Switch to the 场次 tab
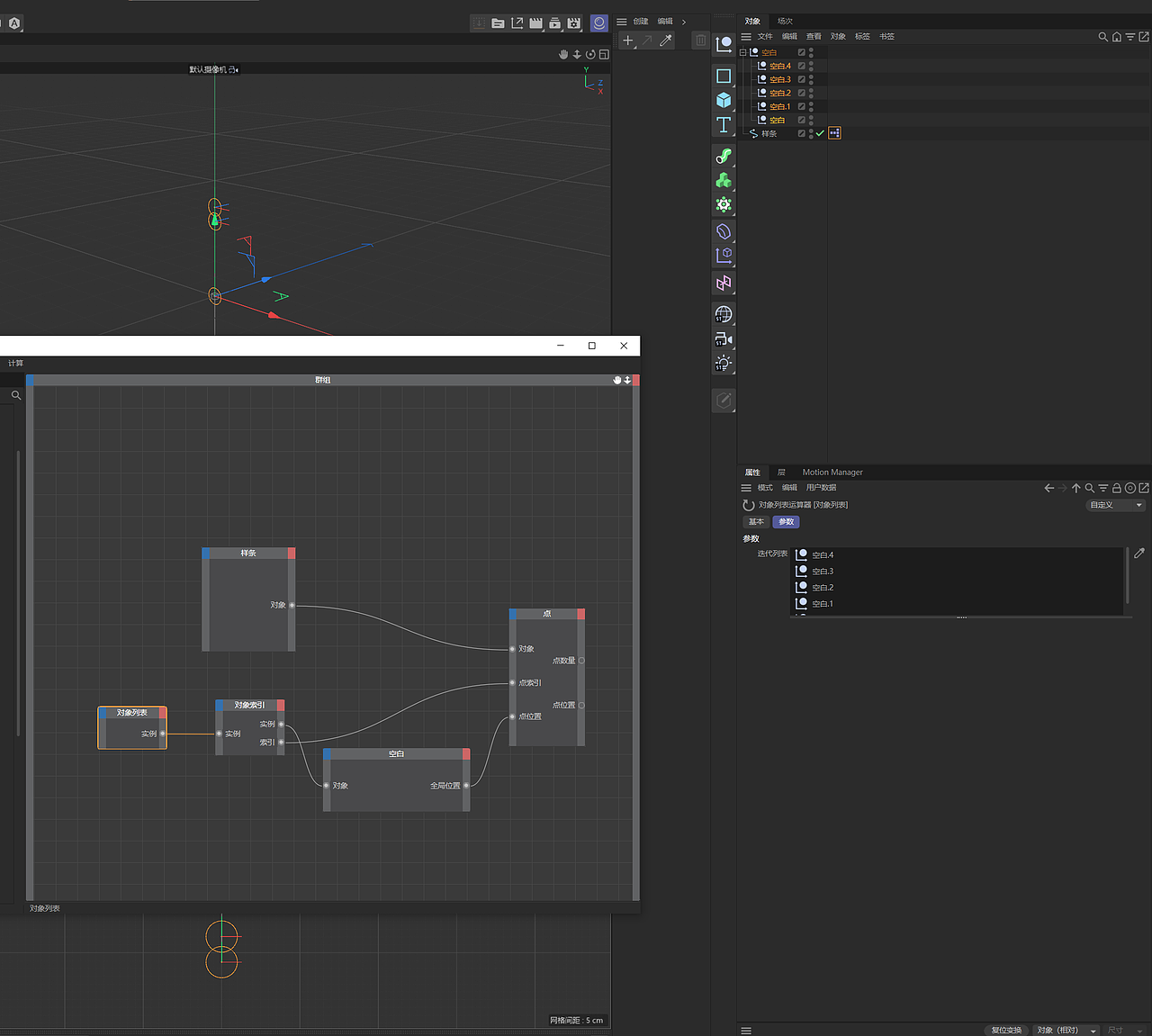This screenshot has width=1152, height=1036. 784,20
